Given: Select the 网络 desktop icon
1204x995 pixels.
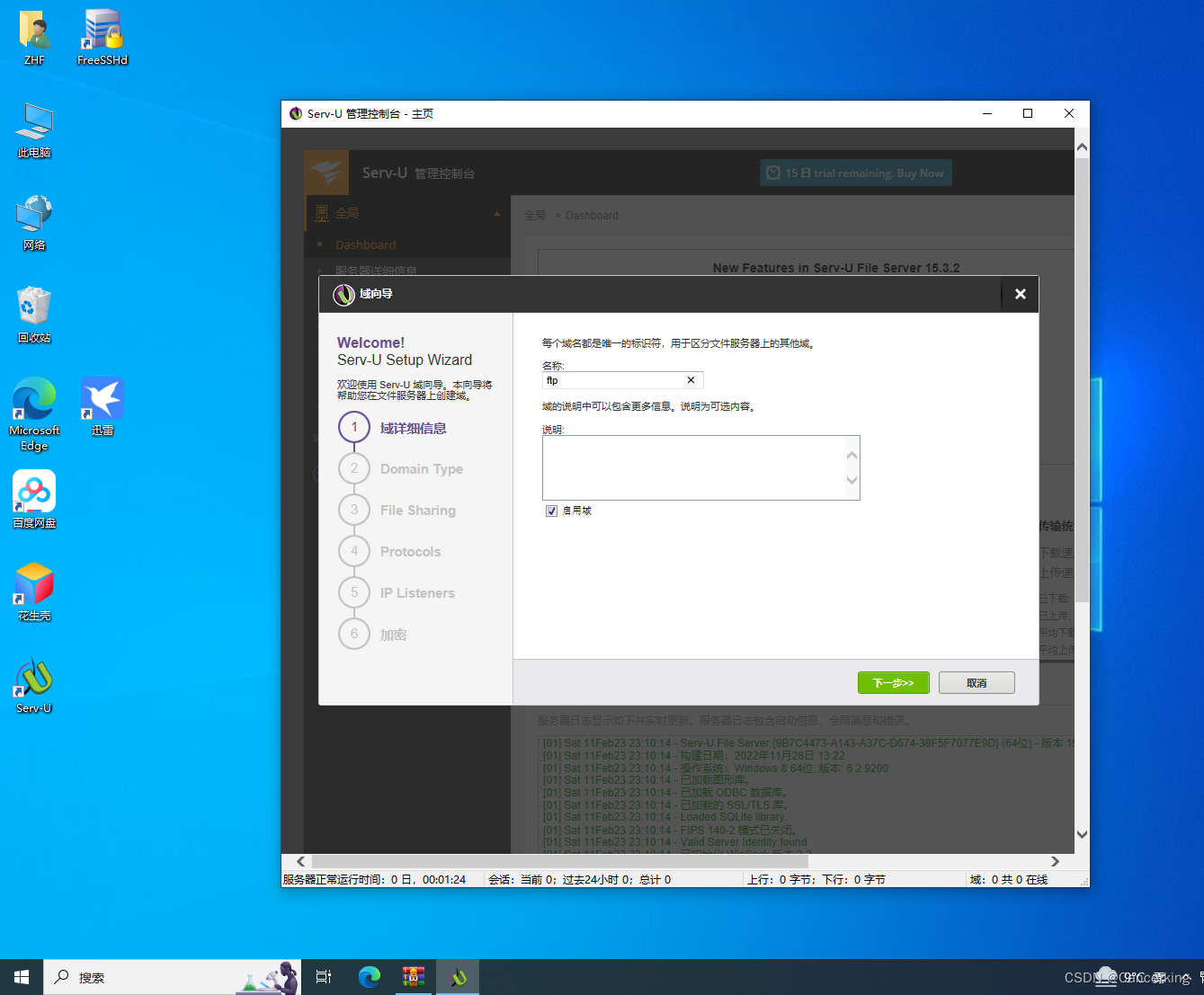Looking at the screenshot, I should click(34, 223).
